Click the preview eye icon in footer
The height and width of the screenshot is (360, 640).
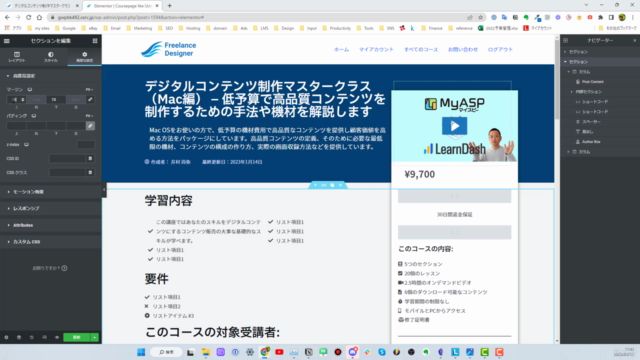[x=57, y=338]
